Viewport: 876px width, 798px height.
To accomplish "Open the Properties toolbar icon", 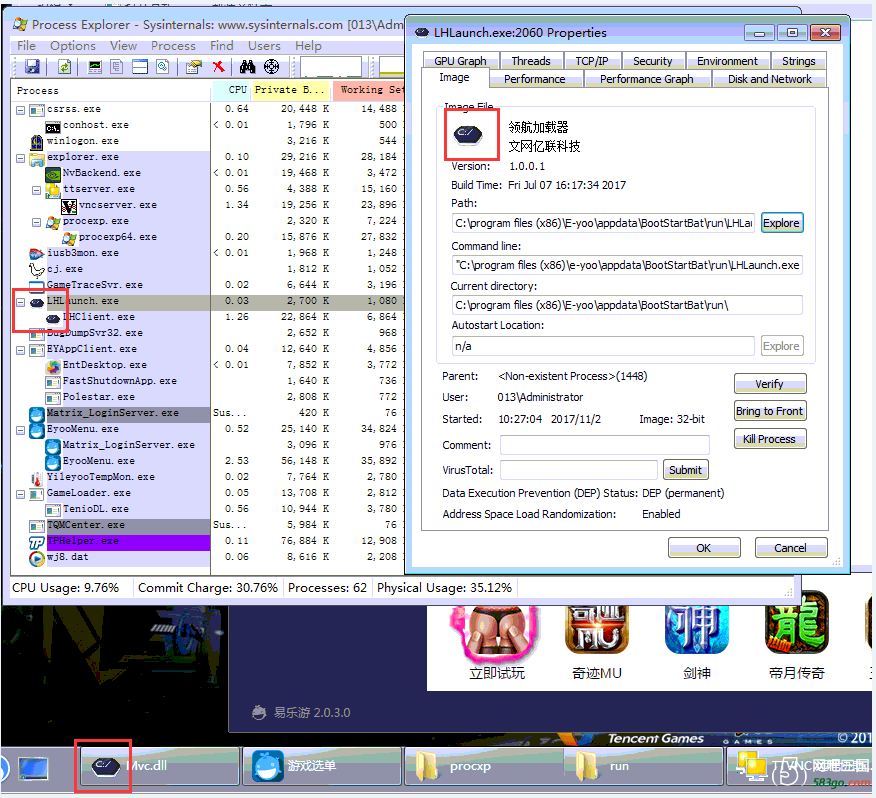I will tap(194, 67).
